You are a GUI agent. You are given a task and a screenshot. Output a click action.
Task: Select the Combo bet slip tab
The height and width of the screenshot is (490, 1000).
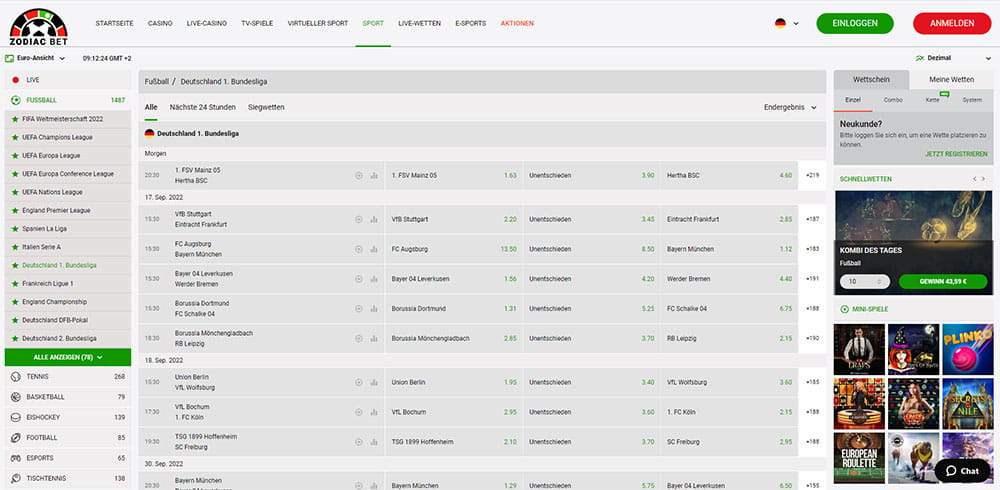click(x=893, y=100)
